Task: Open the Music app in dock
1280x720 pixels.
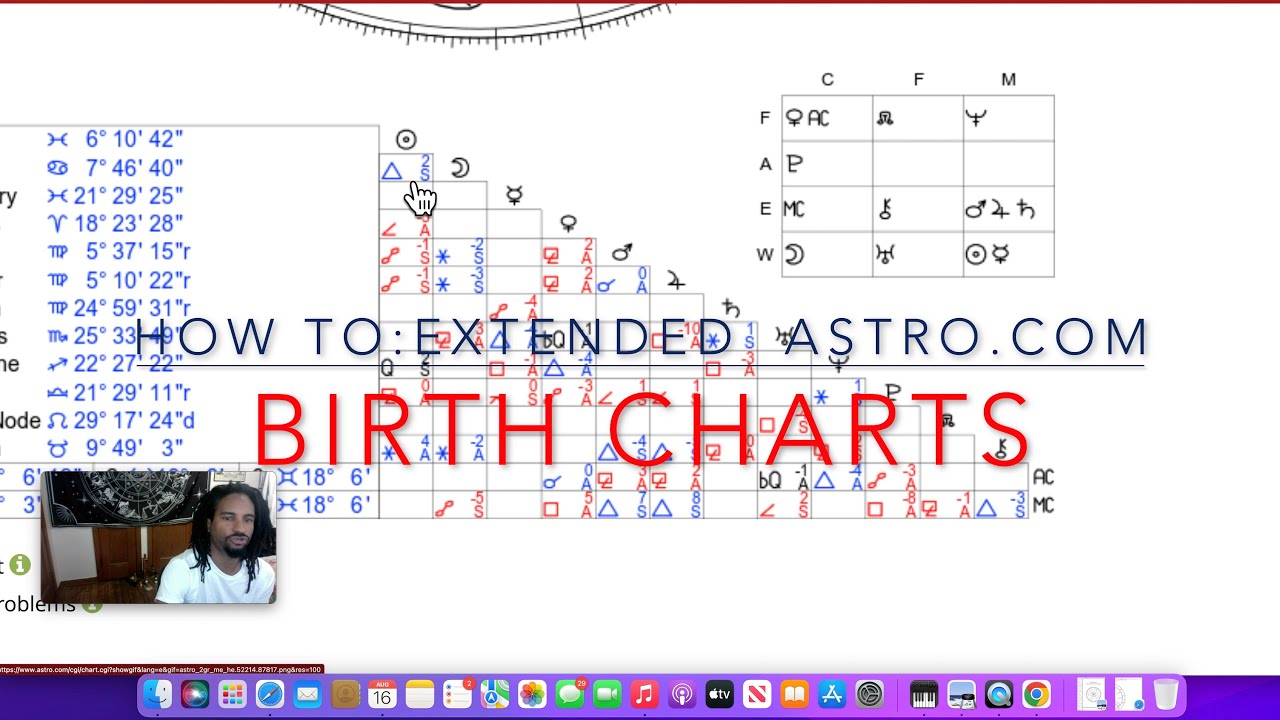Action: (x=645, y=694)
